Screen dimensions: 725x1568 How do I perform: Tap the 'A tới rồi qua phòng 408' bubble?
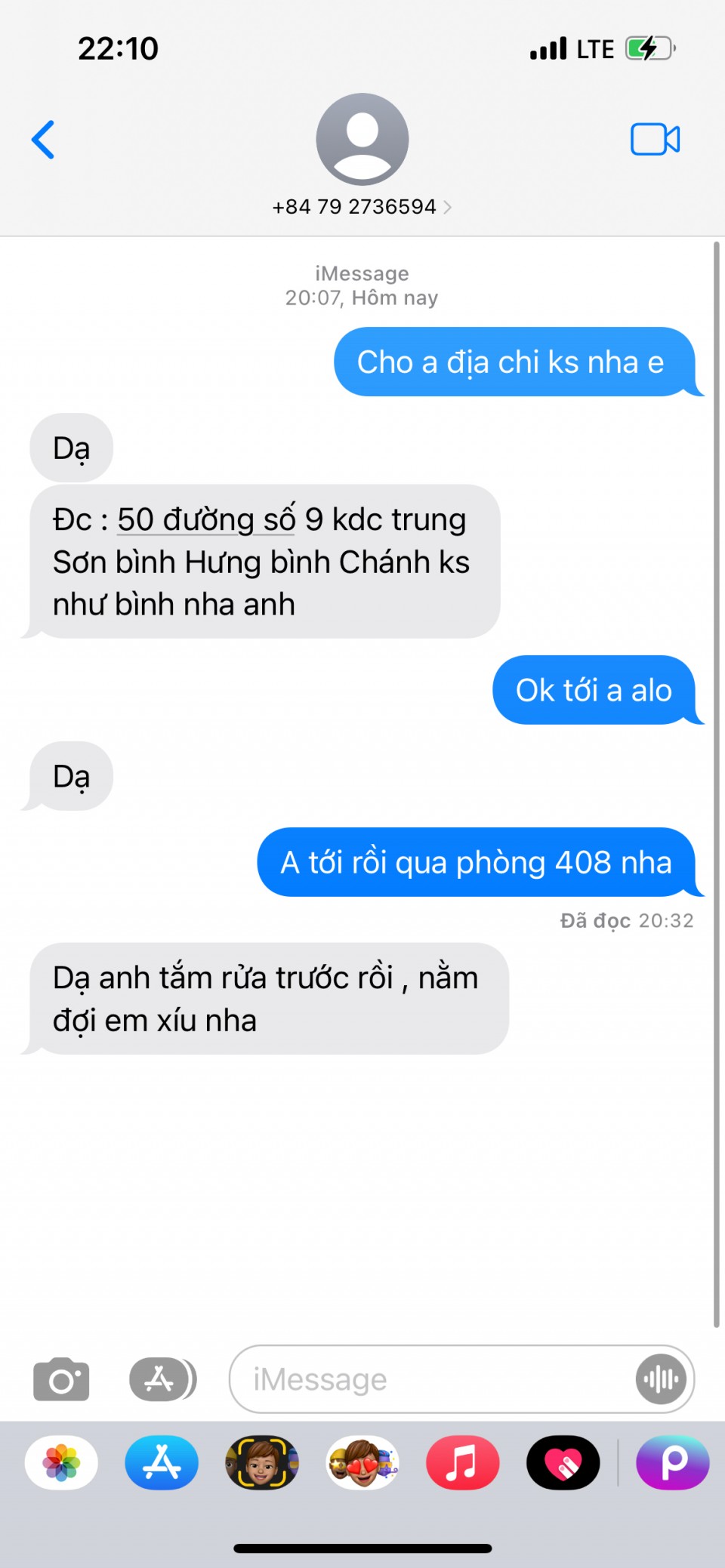[477, 862]
